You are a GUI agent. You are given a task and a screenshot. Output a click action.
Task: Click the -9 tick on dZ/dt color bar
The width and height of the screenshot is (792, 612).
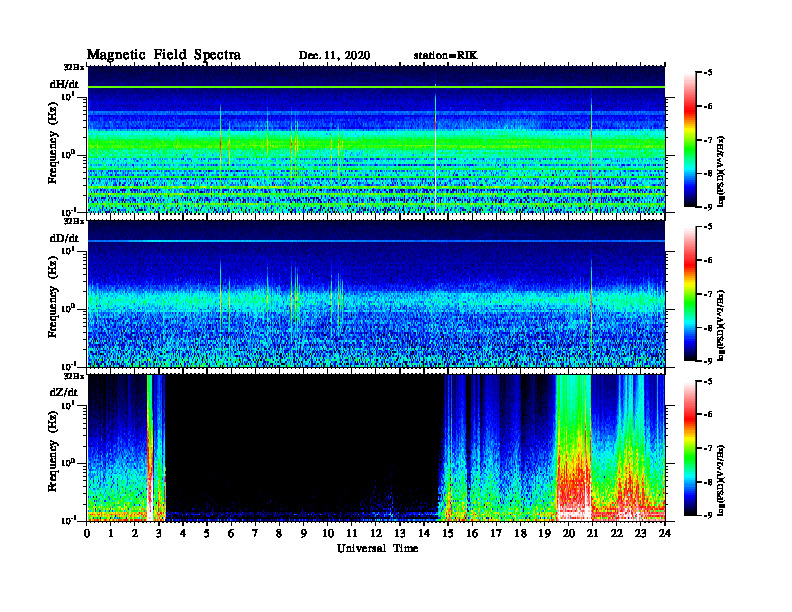click(708, 515)
